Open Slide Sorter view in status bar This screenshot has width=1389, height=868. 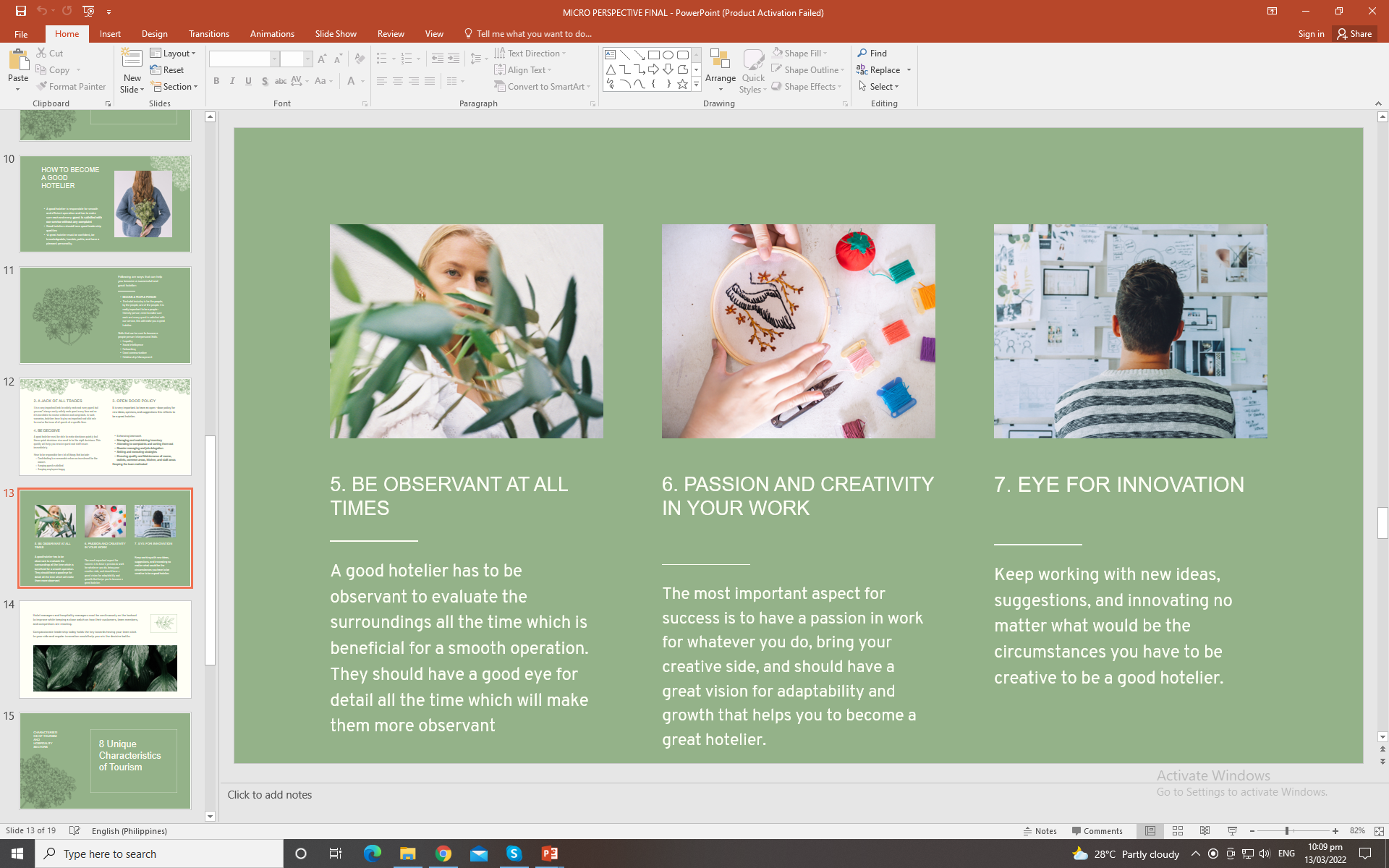click(x=1177, y=831)
